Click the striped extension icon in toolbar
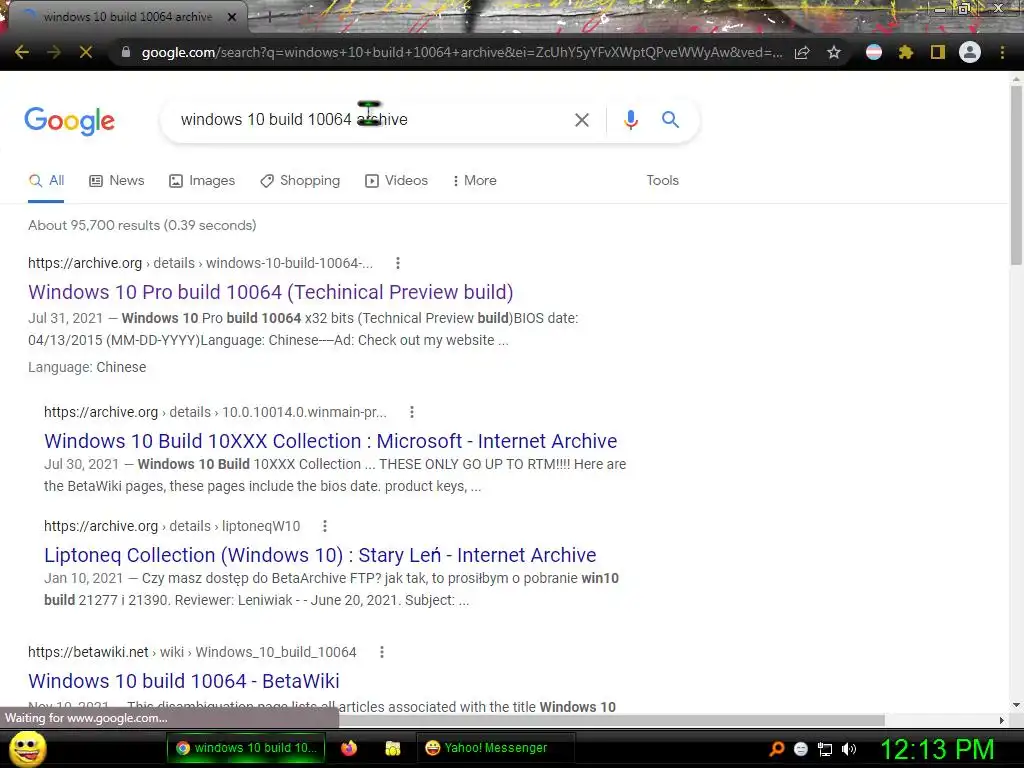1024x768 pixels. pyautogui.click(x=874, y=52)
